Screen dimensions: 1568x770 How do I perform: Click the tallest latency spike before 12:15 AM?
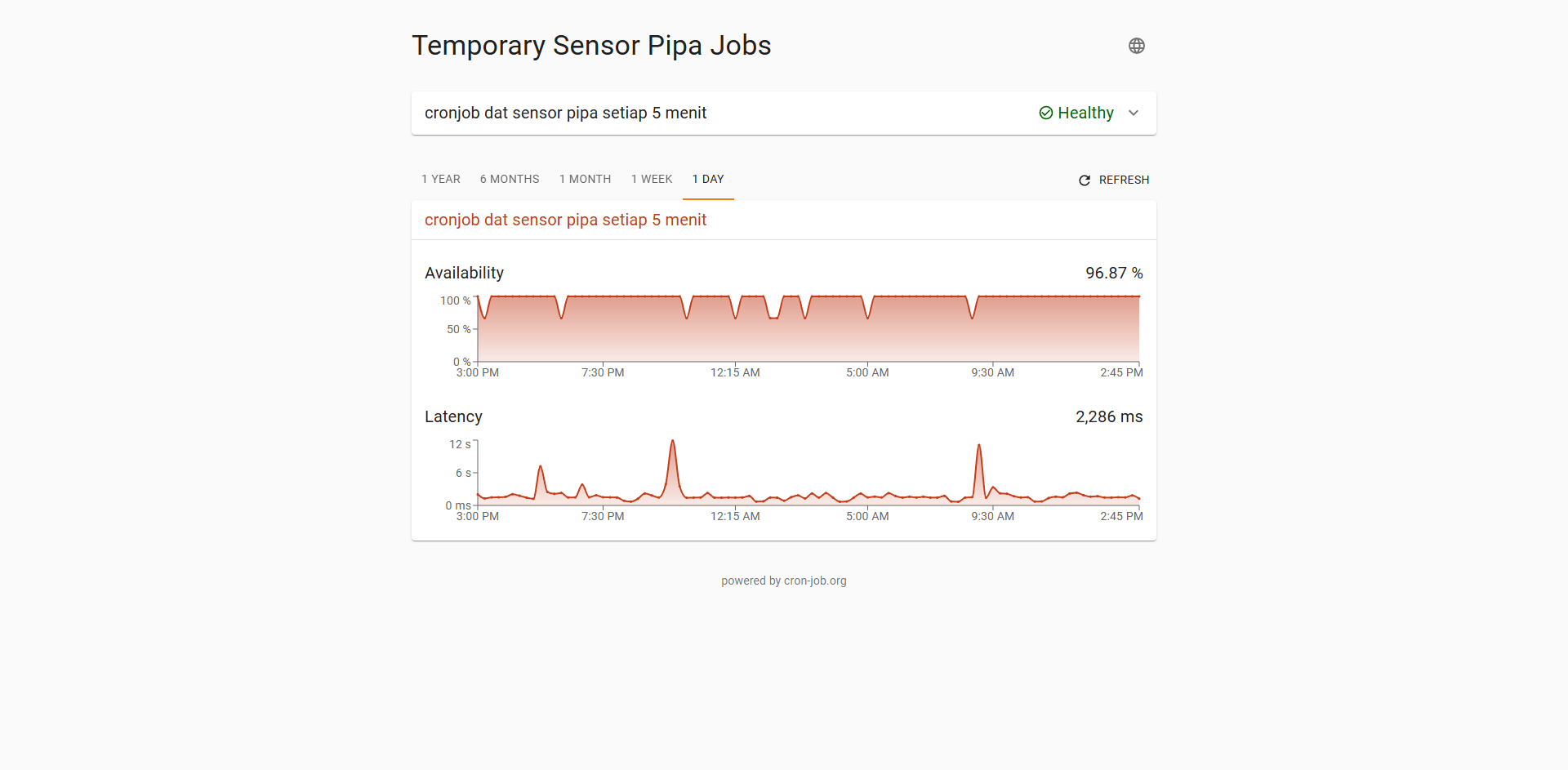coord(673,443)
